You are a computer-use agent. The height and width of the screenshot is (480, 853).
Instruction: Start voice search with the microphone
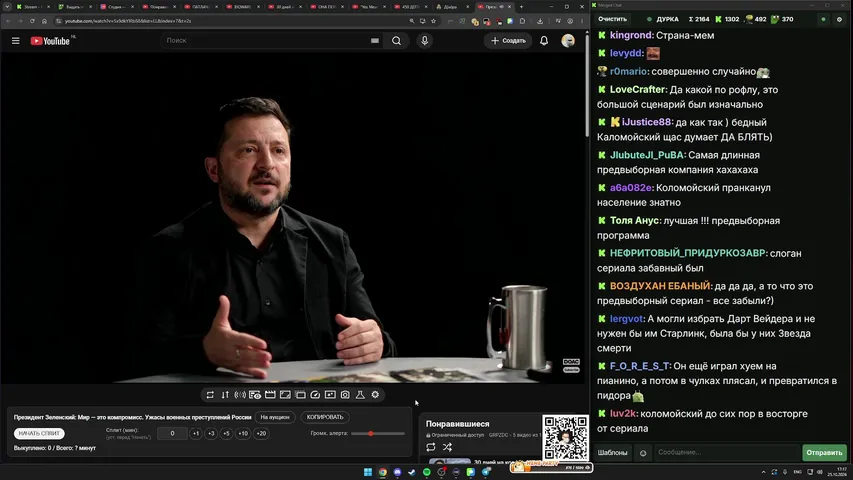click(x=425, y=41)
